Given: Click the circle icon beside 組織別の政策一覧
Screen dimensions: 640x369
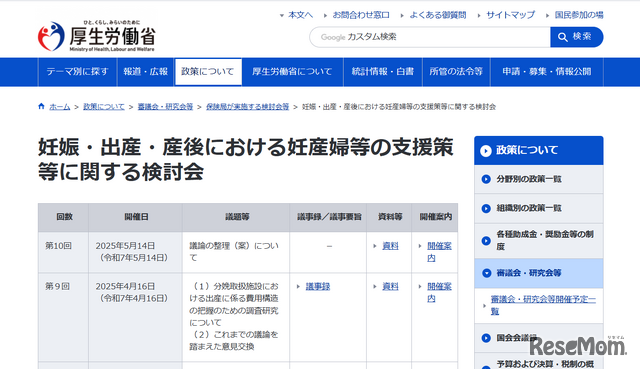Looking at the screenshot, I should pos(486,208).
